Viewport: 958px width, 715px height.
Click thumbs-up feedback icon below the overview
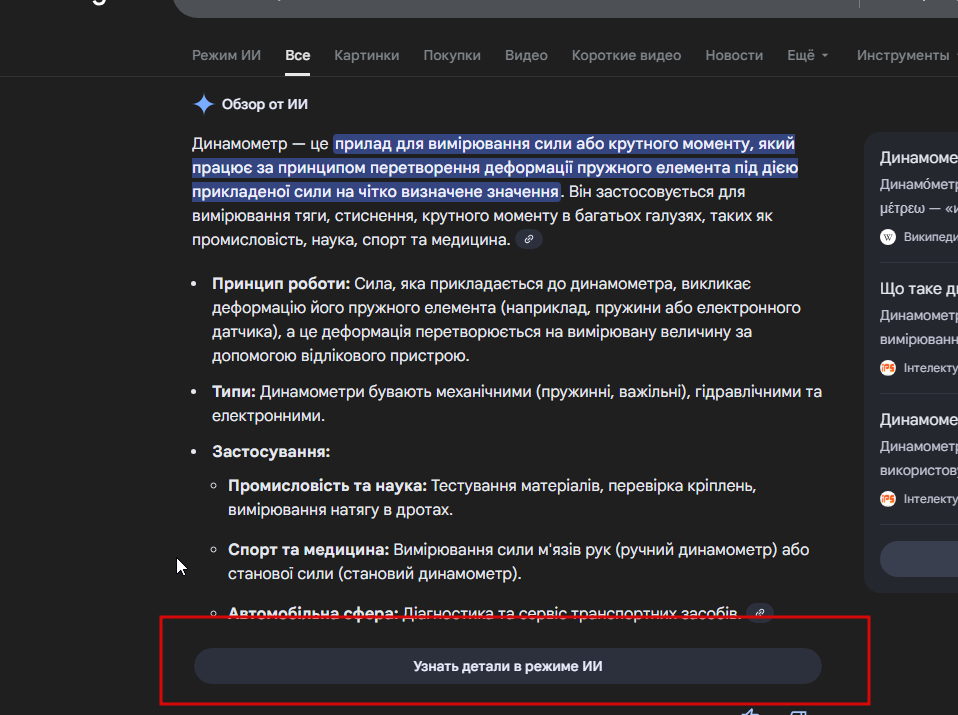pos(750,712)
